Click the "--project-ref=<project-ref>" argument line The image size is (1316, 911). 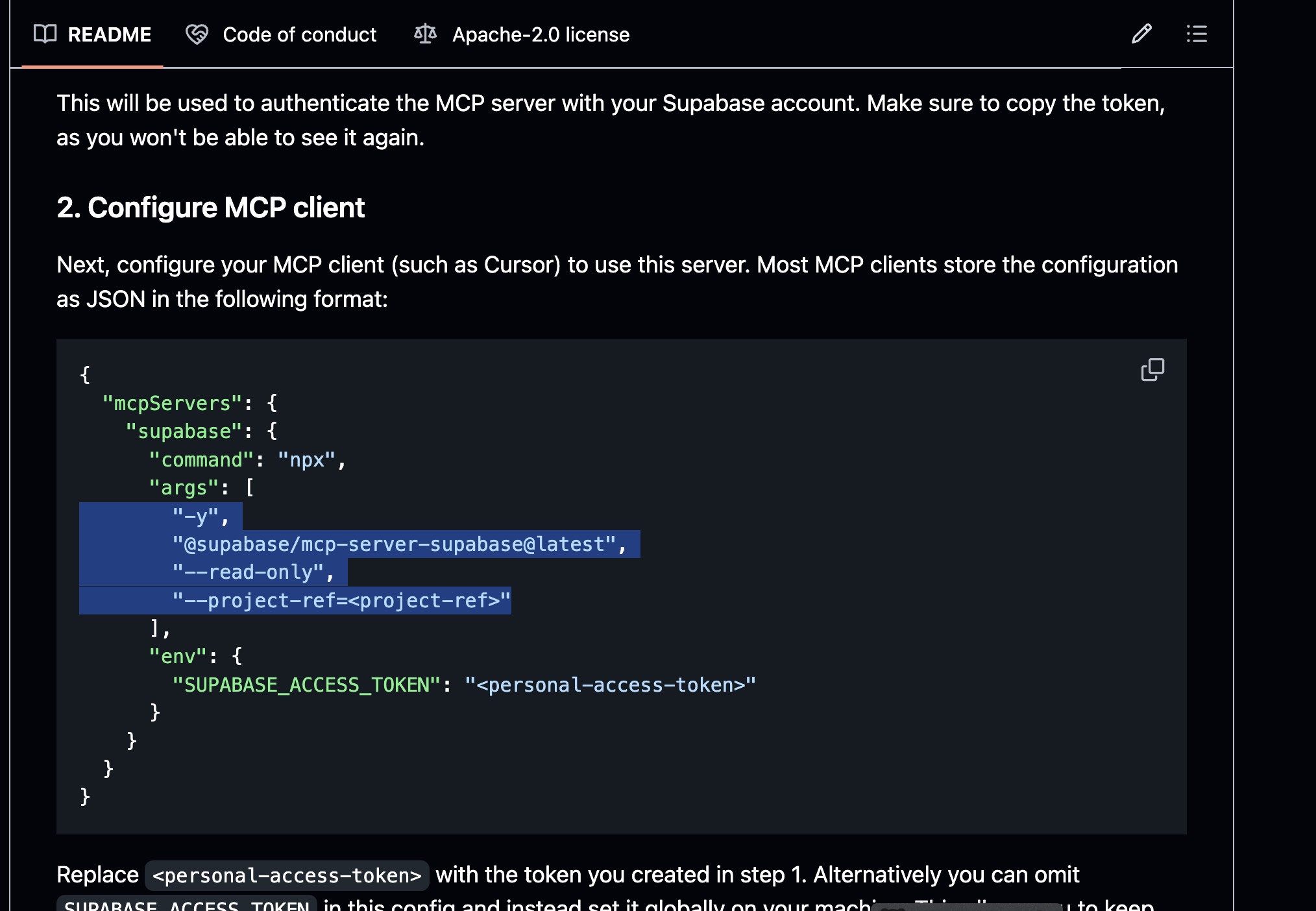pos(341,601)
